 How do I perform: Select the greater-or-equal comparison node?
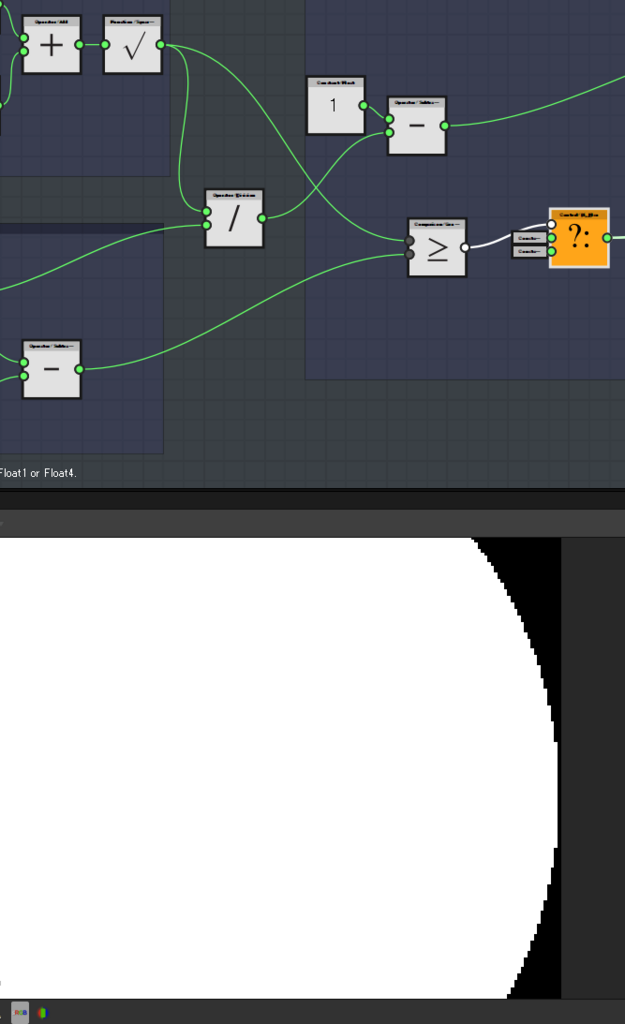(437, 248)
